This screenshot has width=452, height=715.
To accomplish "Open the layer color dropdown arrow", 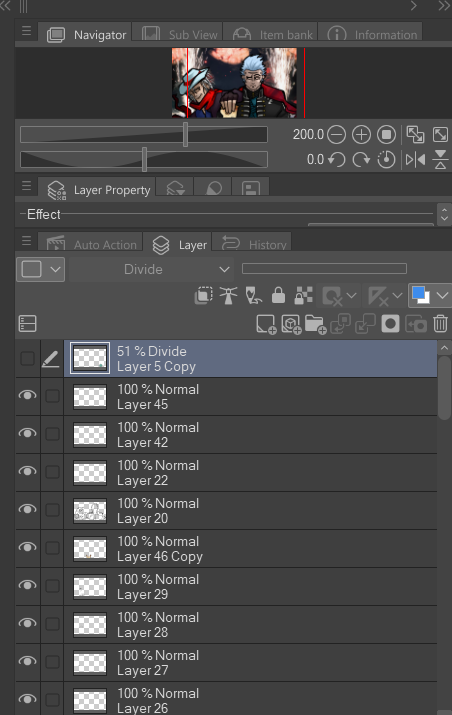I will pyautogui.click(x=442, y=295).
